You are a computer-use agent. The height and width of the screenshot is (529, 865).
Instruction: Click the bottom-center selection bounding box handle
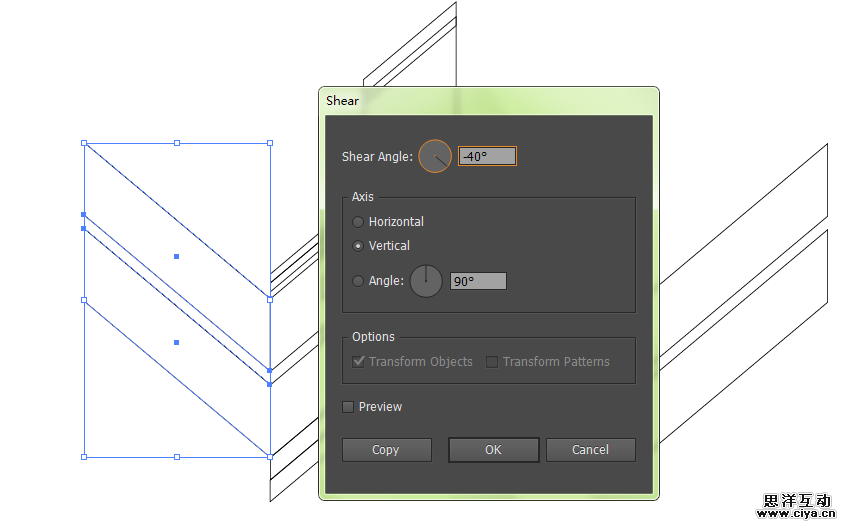click(x=177, y=457)
